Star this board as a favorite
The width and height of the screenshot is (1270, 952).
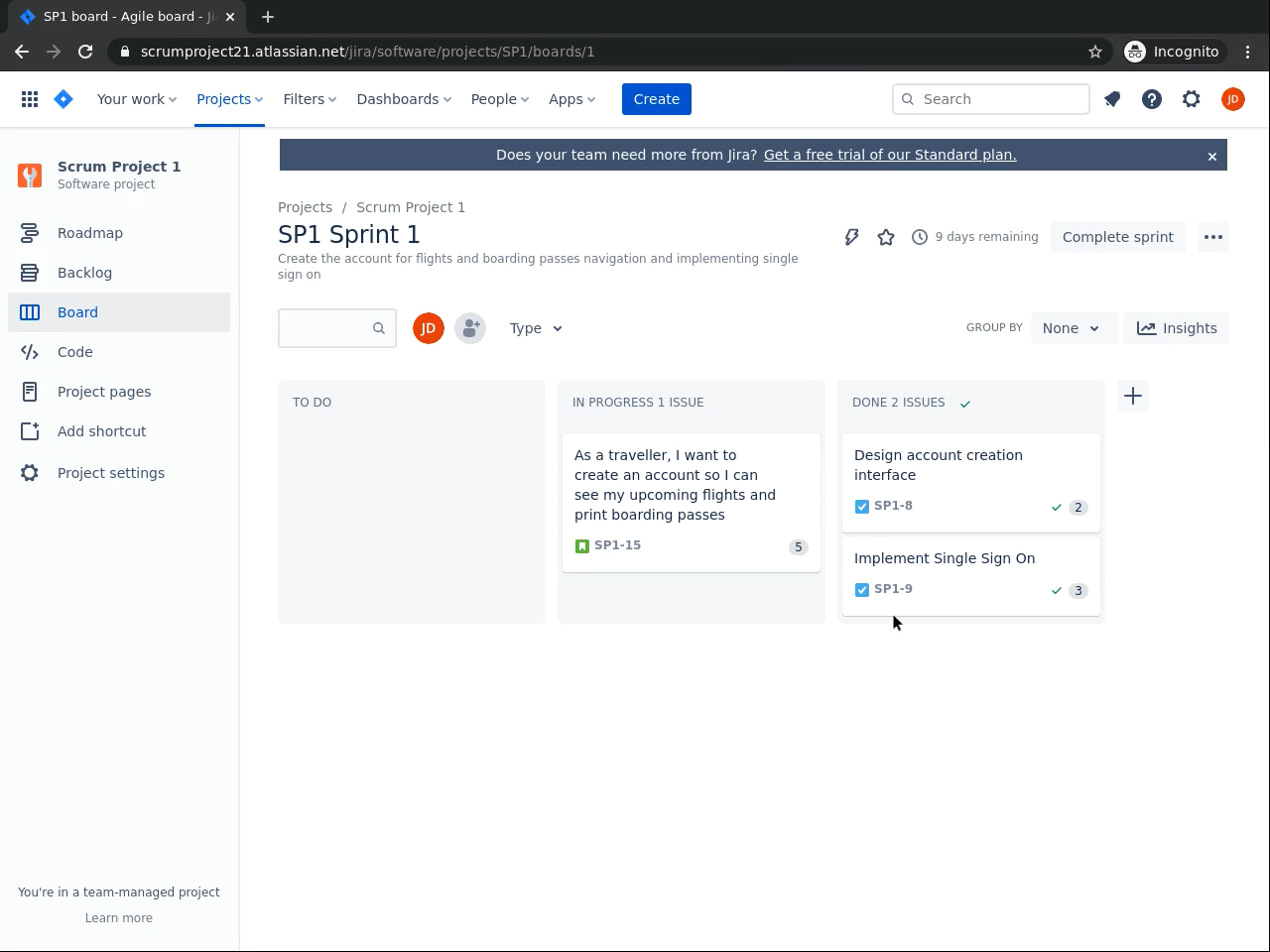tap(886, 237)
